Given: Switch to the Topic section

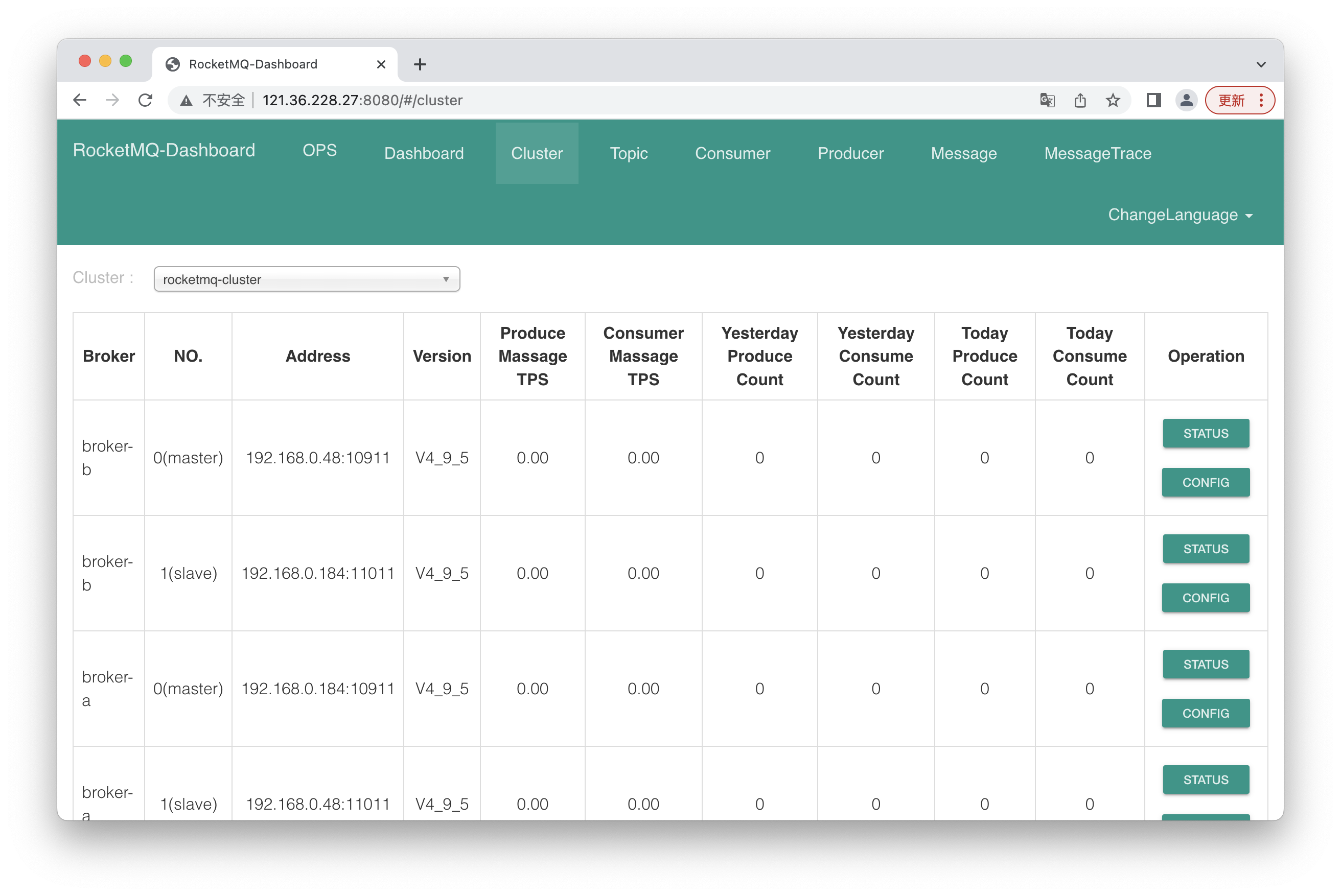Looking at the screenshot, I should 629,153.
